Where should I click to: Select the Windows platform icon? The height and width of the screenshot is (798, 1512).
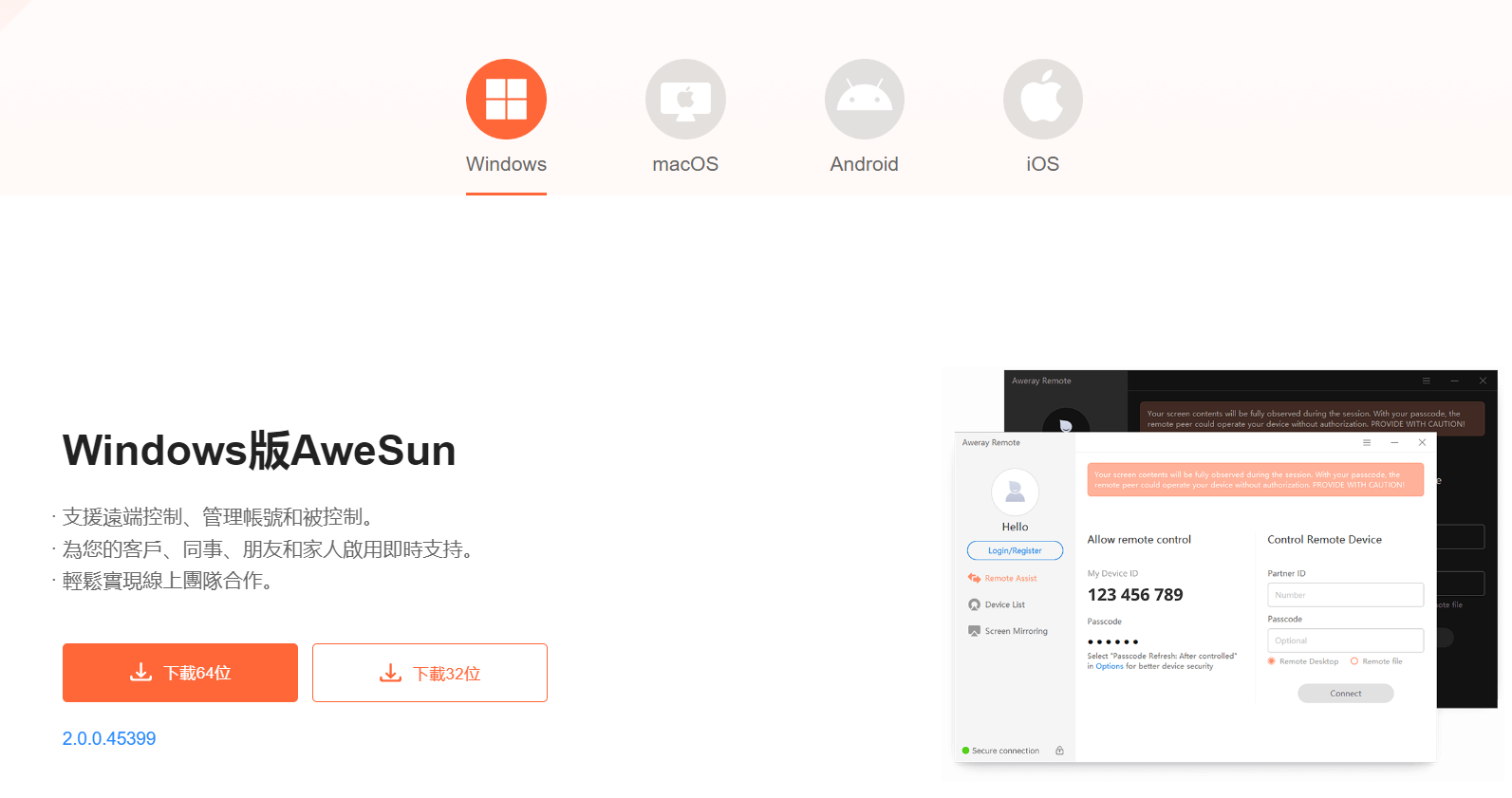click(x=506, y=100)
